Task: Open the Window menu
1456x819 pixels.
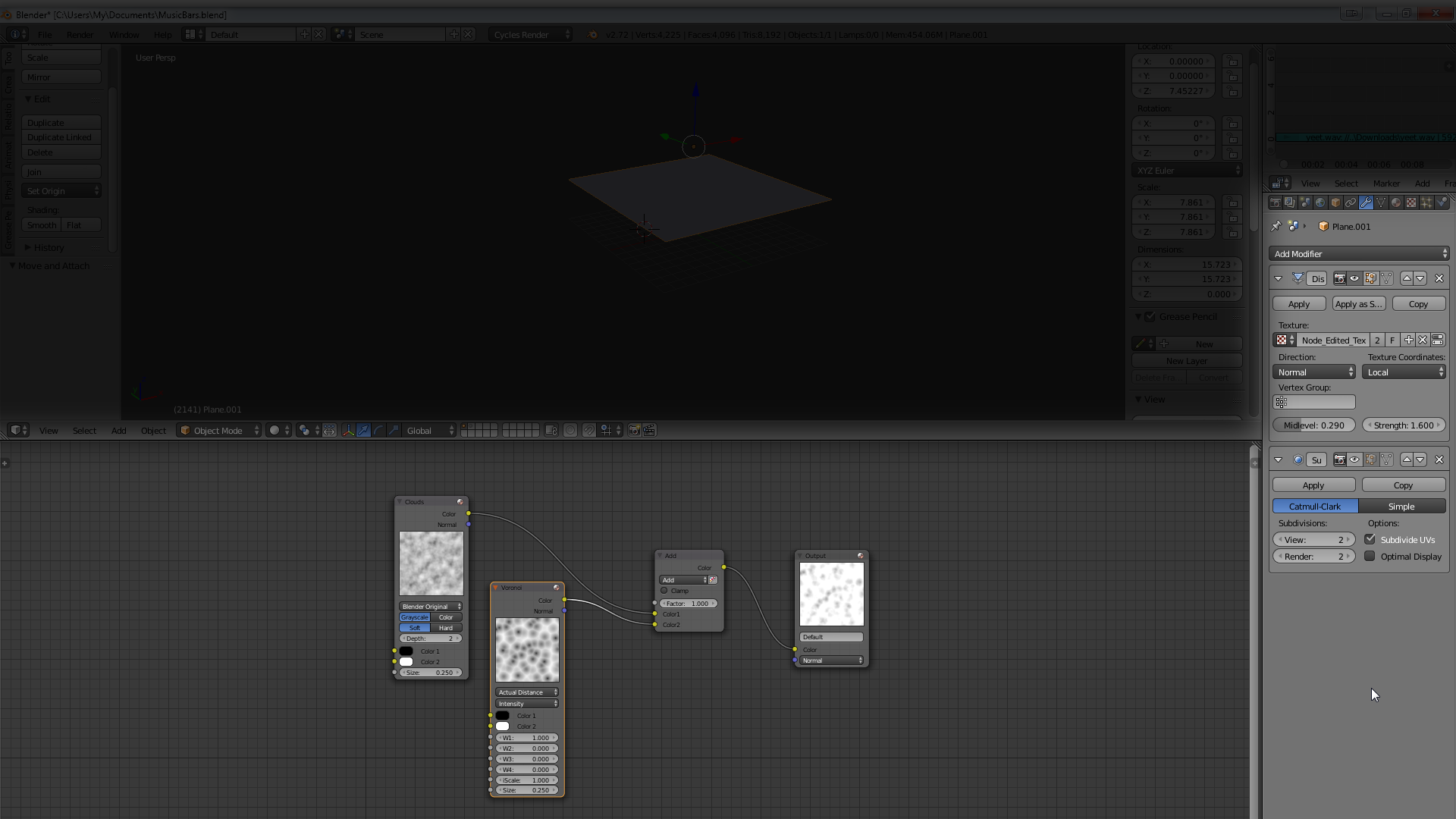Action: click(124, 34)
